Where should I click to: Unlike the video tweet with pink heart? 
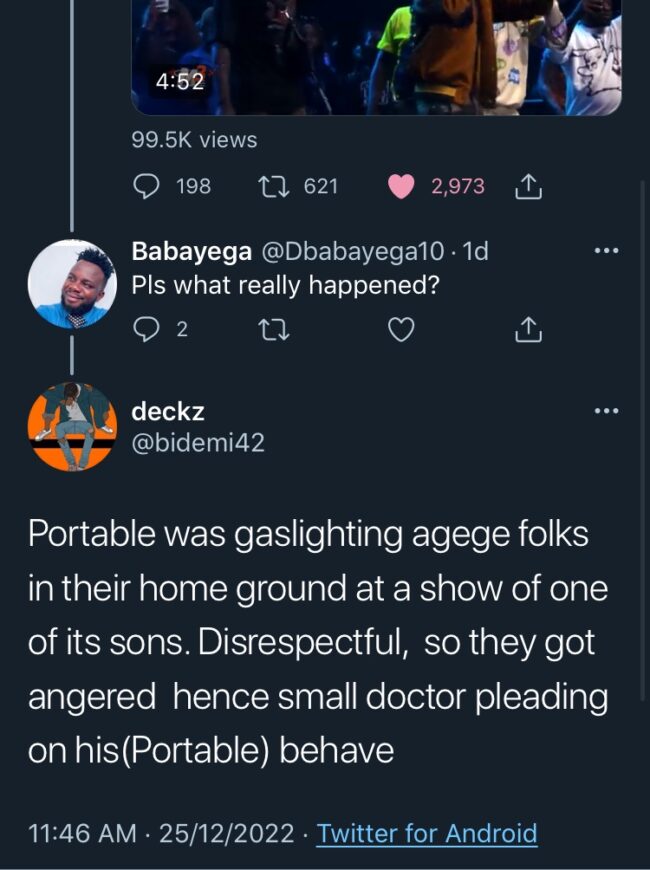[x=400, y=186]
